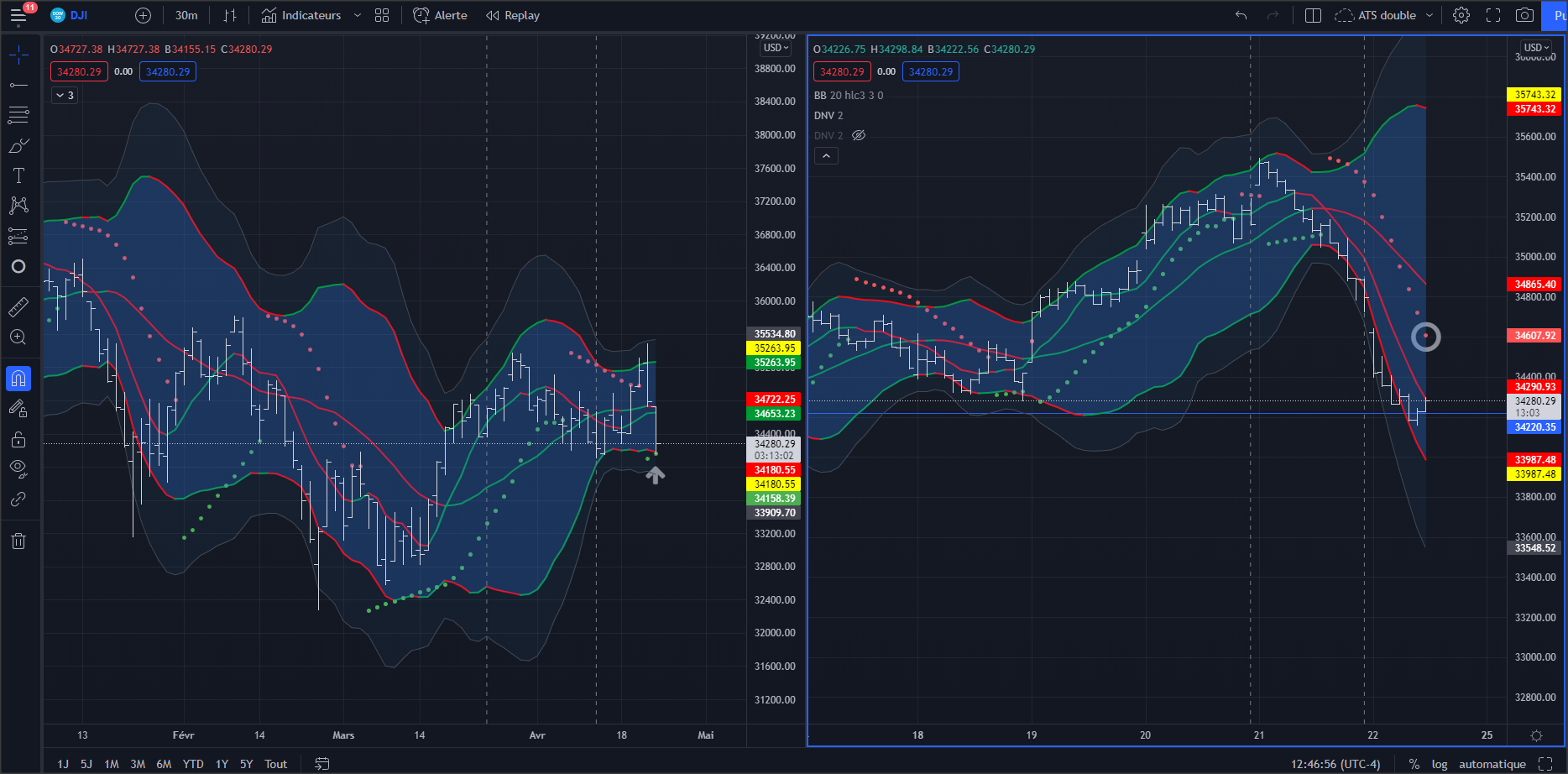The width and height of the screenshot is (1568, 774).
Task: Open the go to date icon
Action: 322,764
